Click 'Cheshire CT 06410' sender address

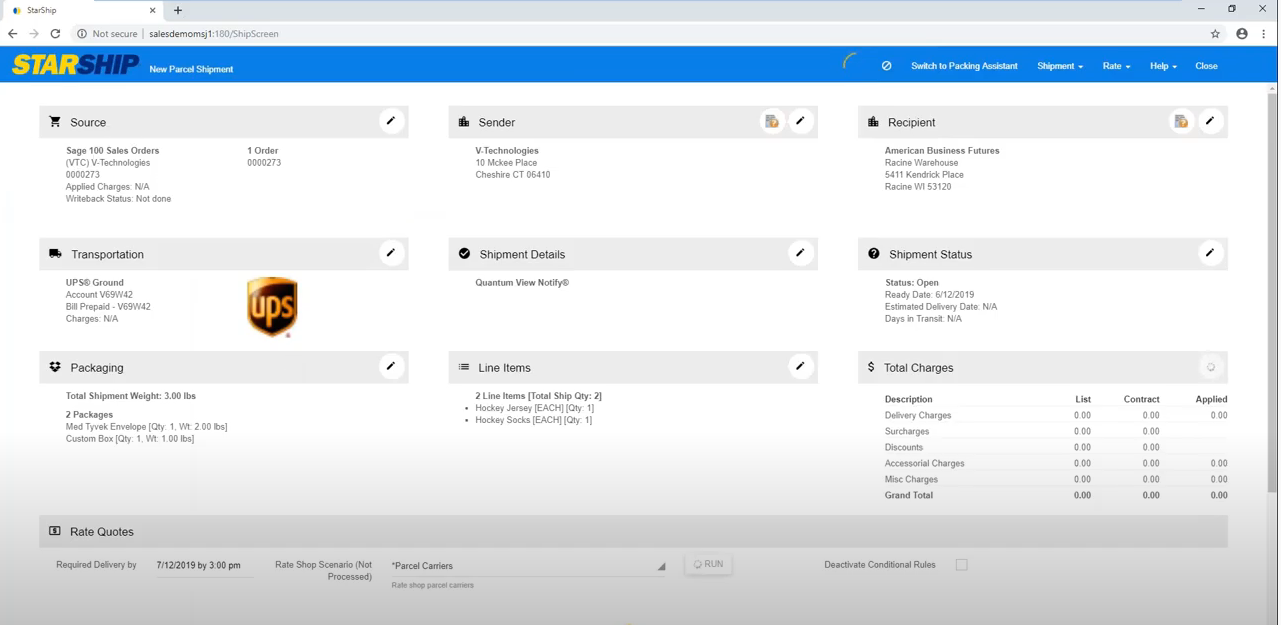(513, 175)
